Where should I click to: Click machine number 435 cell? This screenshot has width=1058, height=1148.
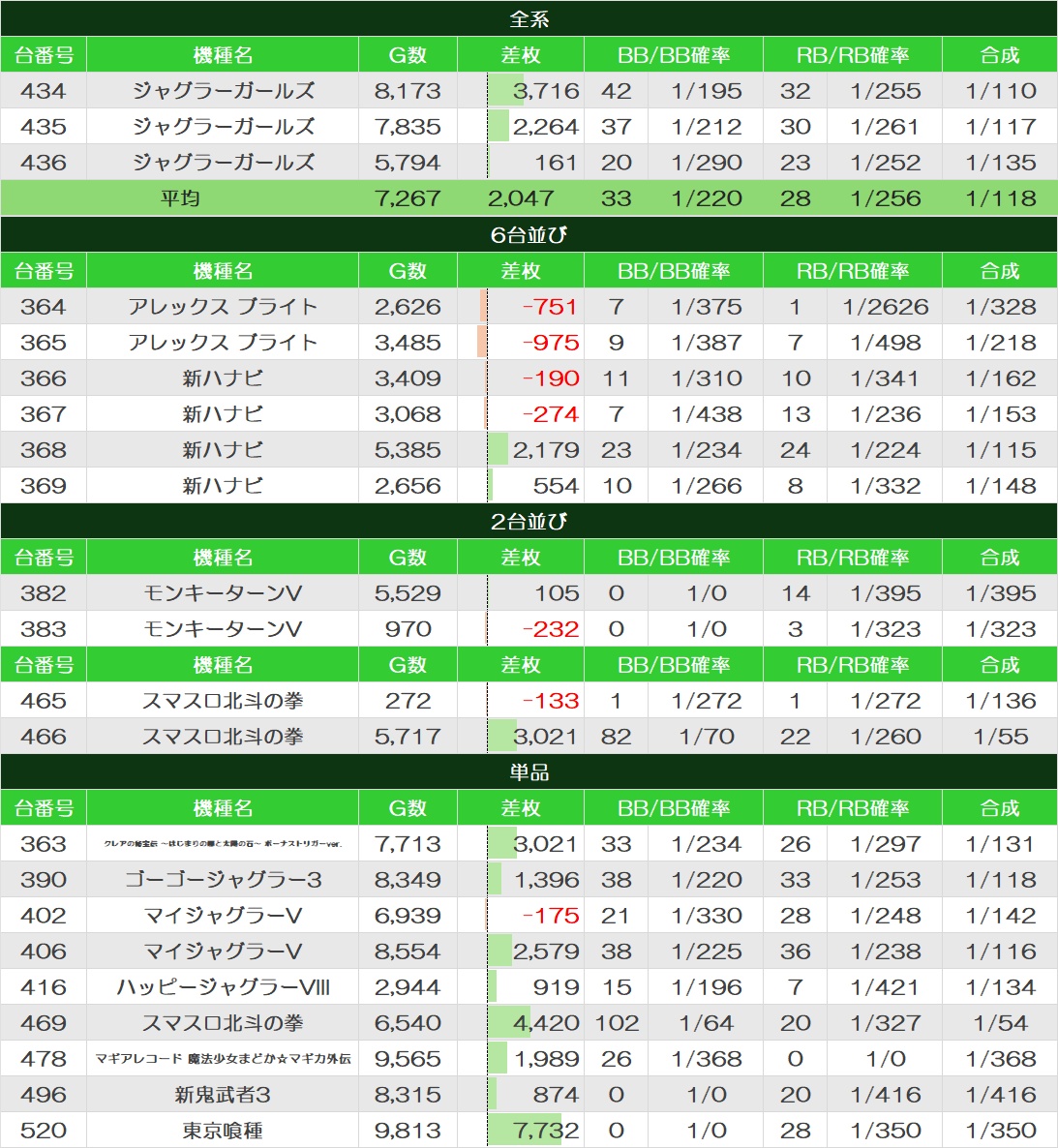tap(44, 127)
